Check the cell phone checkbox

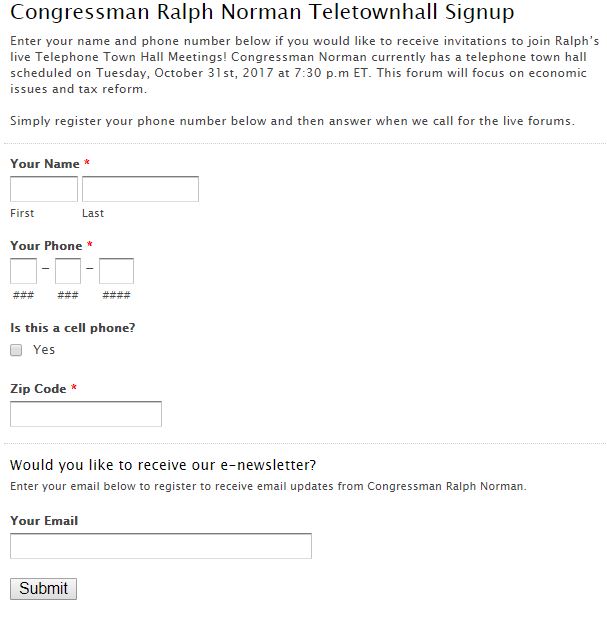pos(16,350)
